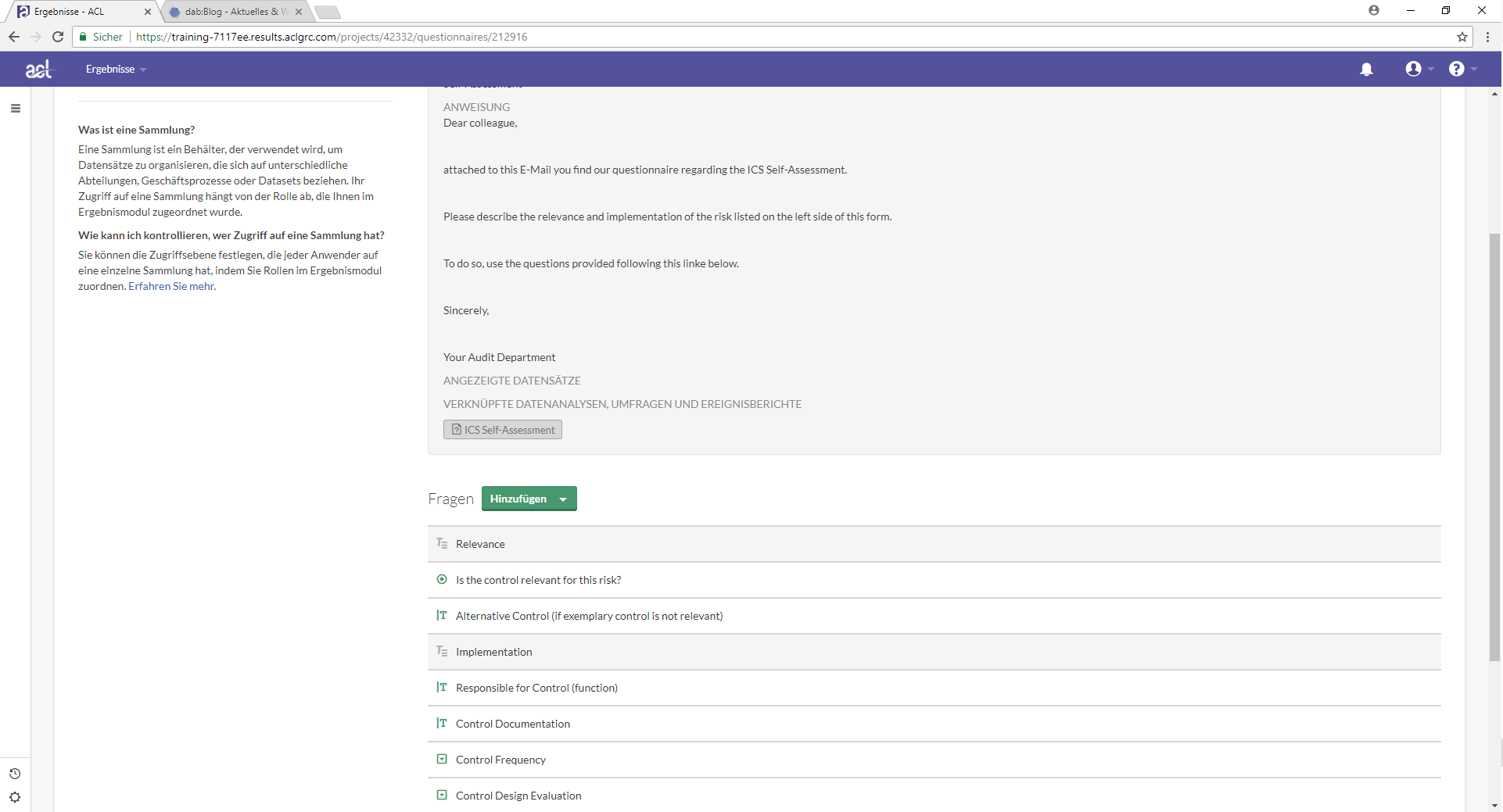Click the ACL logo in the header
The image size is (1503, 812).
38,70
